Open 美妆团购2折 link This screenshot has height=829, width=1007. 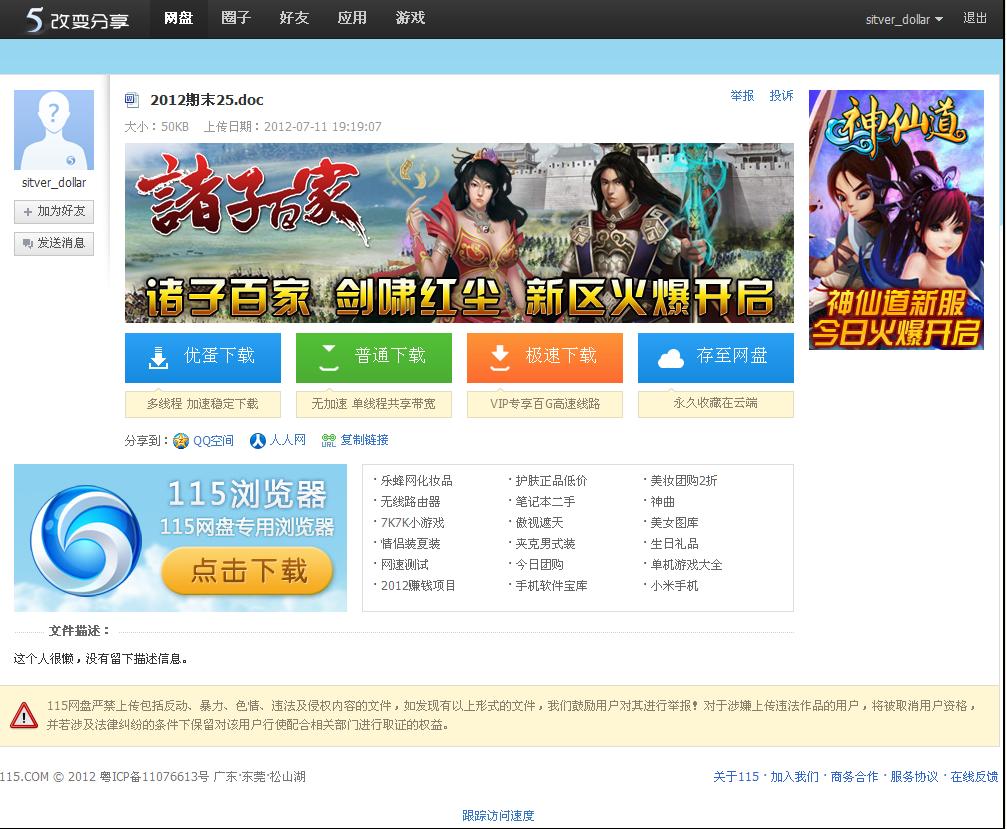(x=684, y=481)
